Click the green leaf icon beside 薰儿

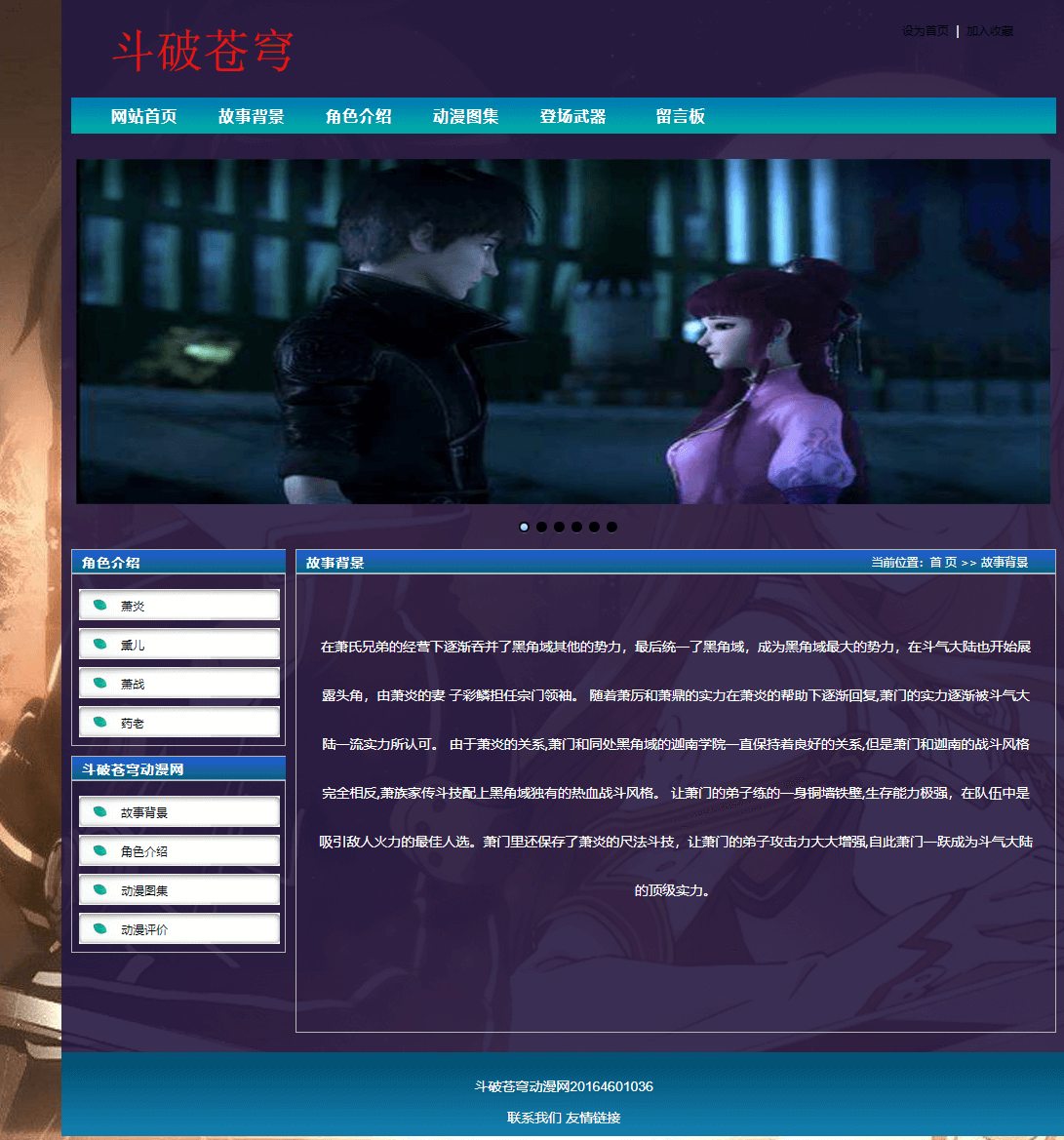coord(100,645)
